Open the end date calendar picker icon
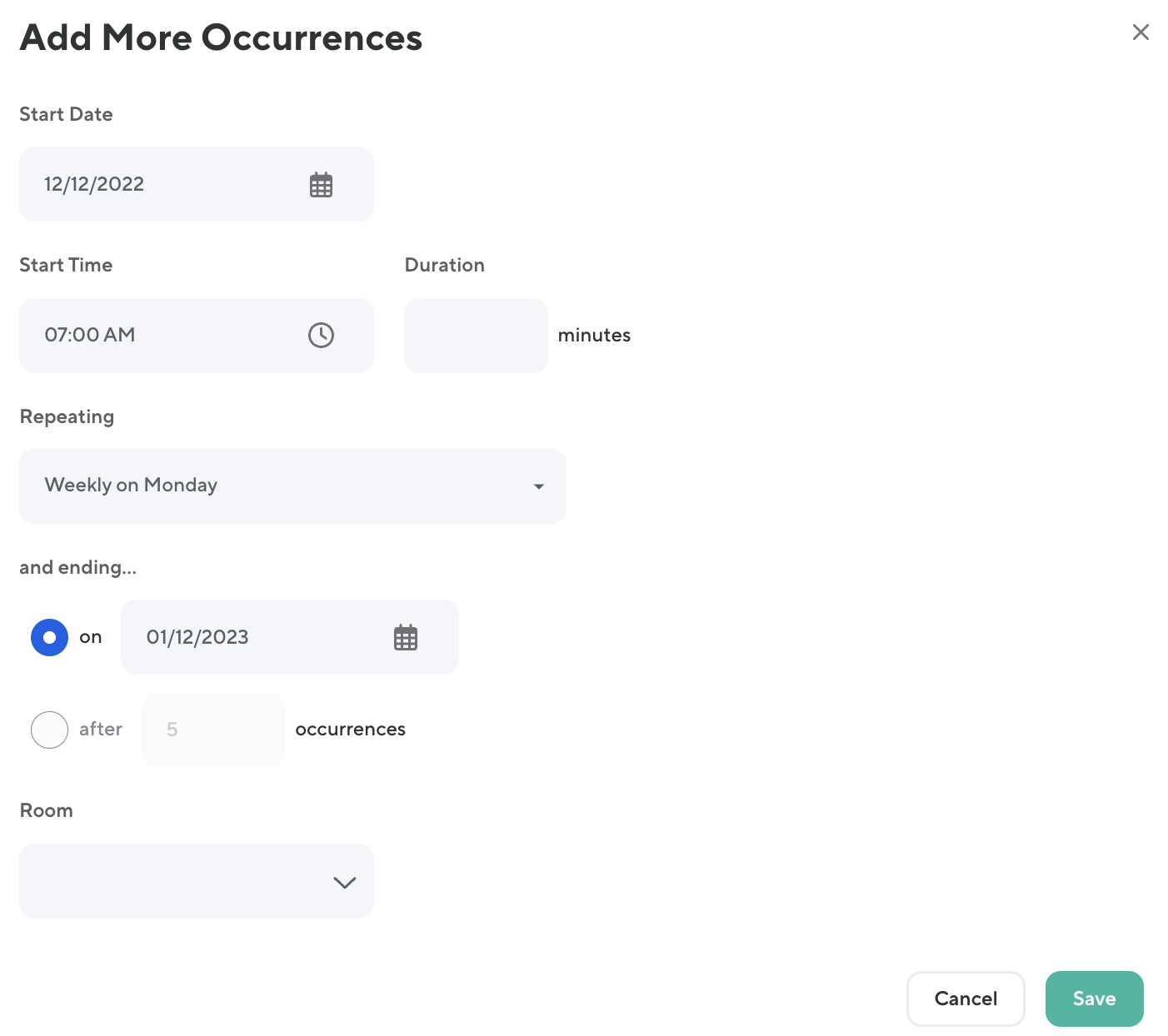Image resolution: width=1168 pixels, height=1036 pixels. [x=406, y=638]
